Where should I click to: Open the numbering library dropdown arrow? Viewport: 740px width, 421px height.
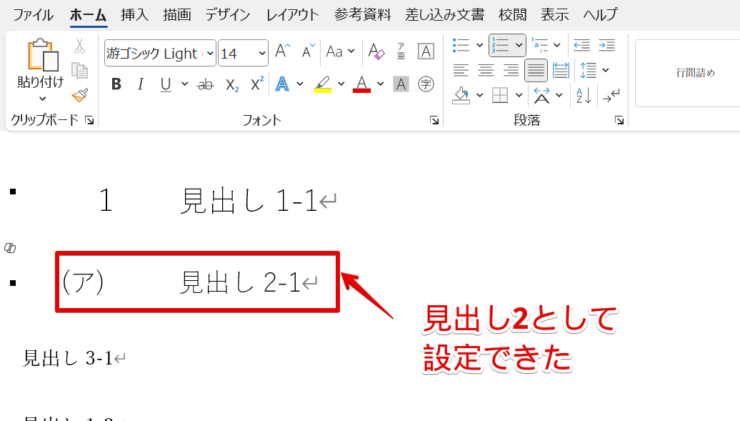[519, 45]
